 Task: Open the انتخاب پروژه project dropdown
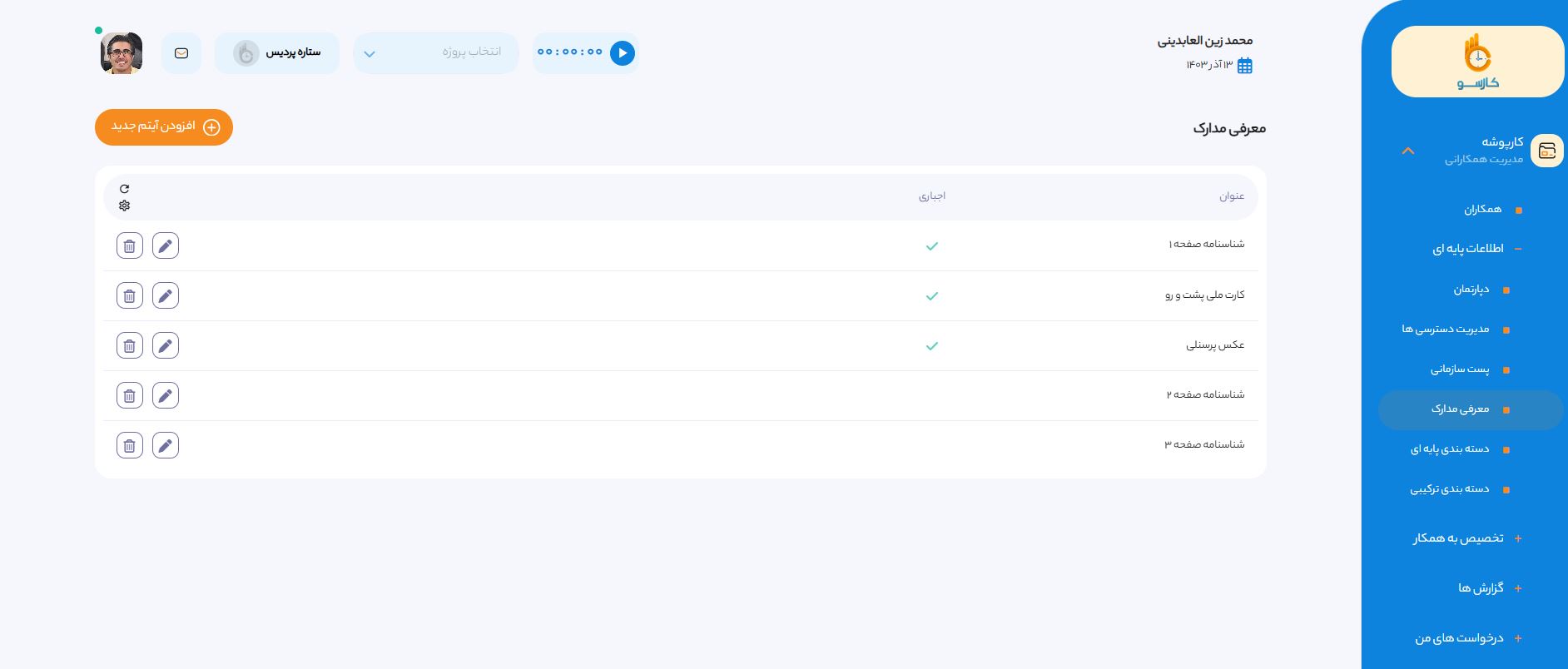(435, 53)
